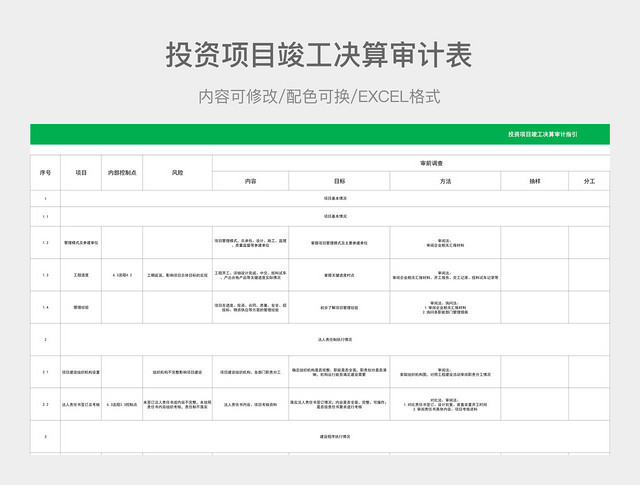Select the 内容 cell in row 1.4
640x485 pixels.
click(251, 307)
